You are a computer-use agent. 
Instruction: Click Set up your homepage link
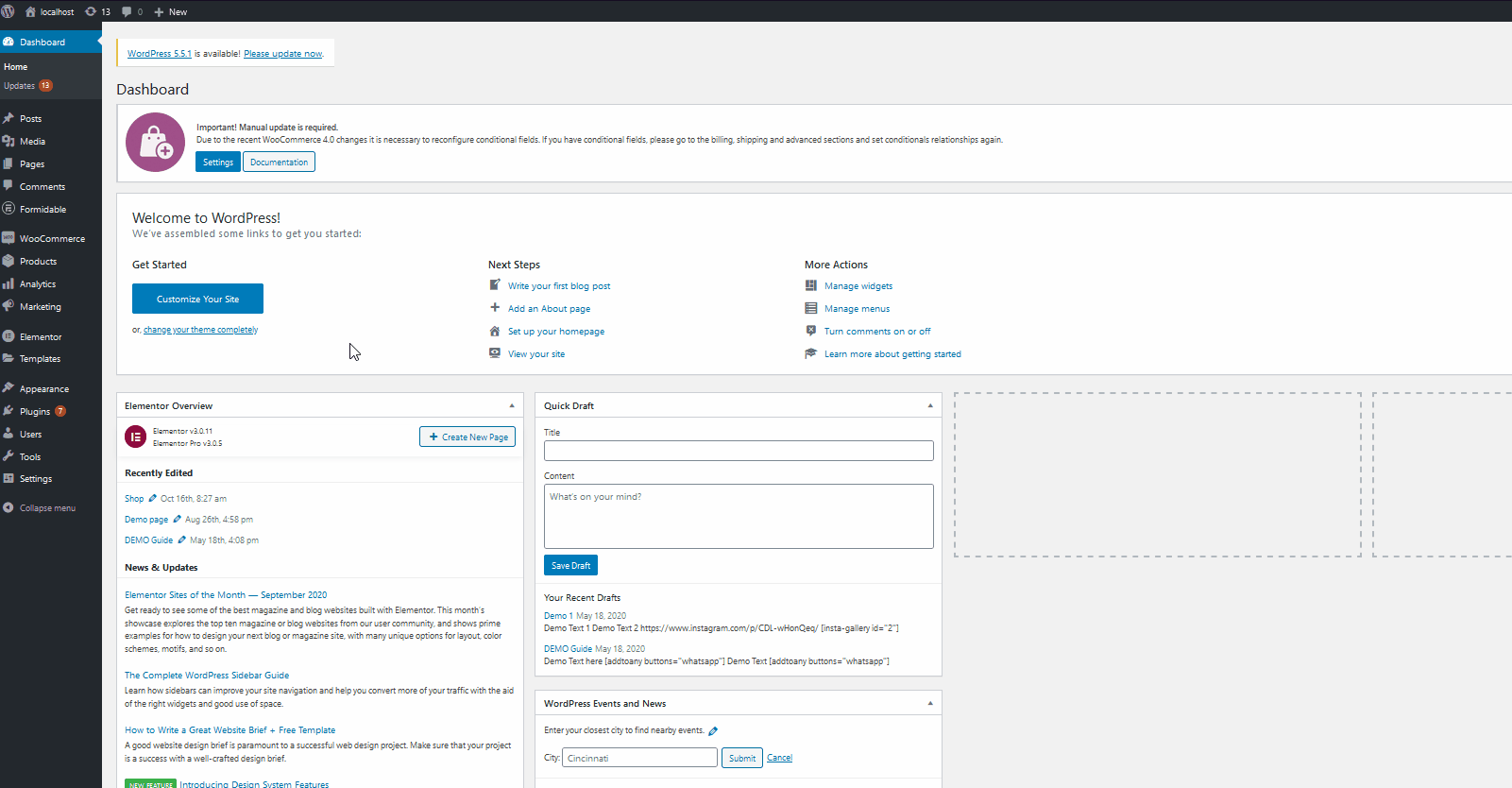click(x=556, y=332)
